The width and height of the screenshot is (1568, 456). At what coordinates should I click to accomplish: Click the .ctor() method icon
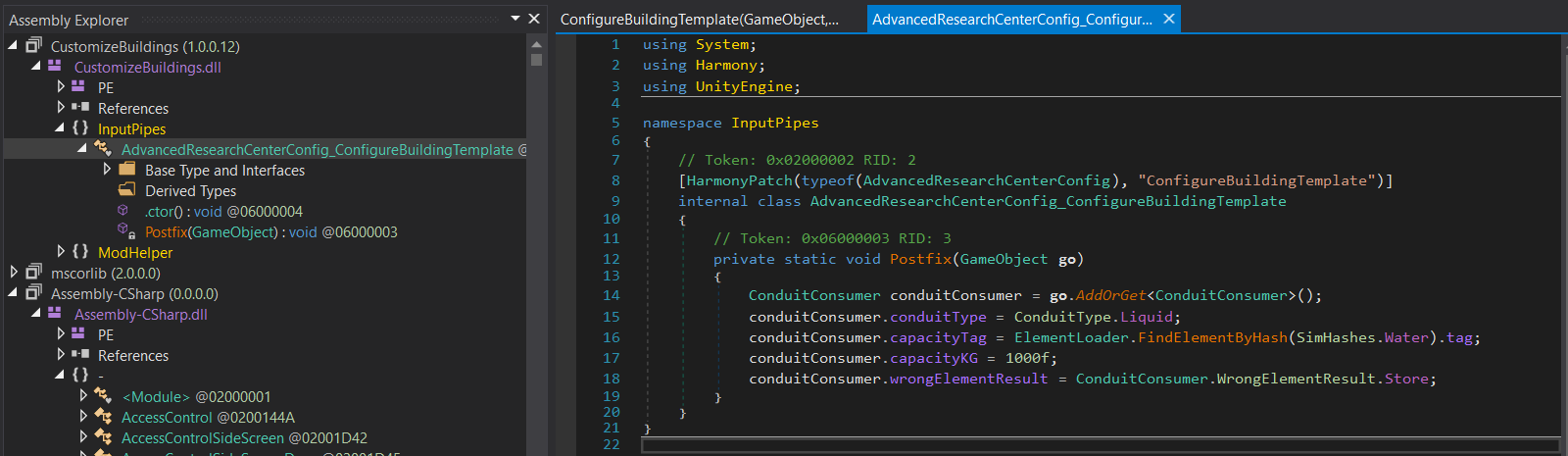(x=122, y=211)
